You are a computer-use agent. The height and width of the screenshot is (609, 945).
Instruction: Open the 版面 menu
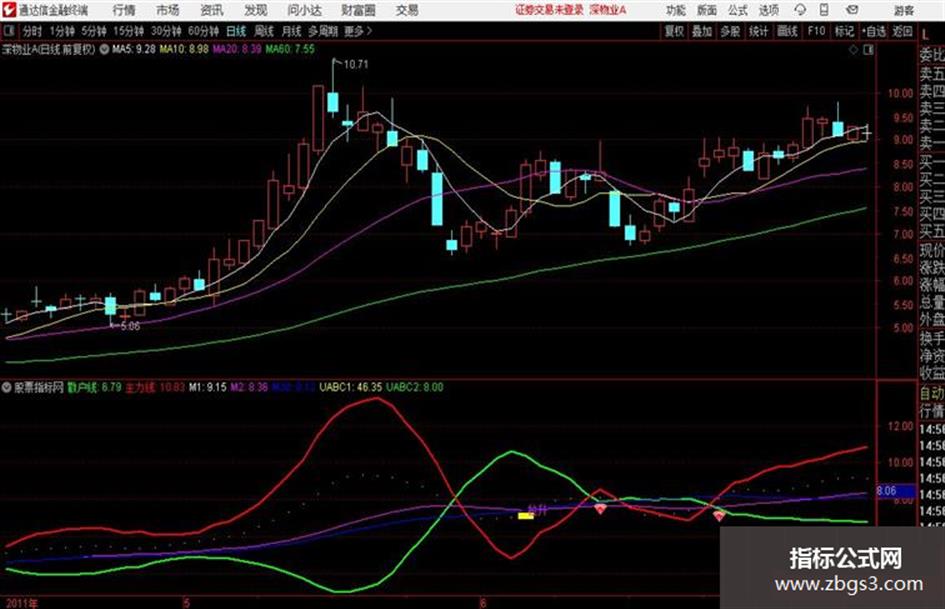click(706, 10)
